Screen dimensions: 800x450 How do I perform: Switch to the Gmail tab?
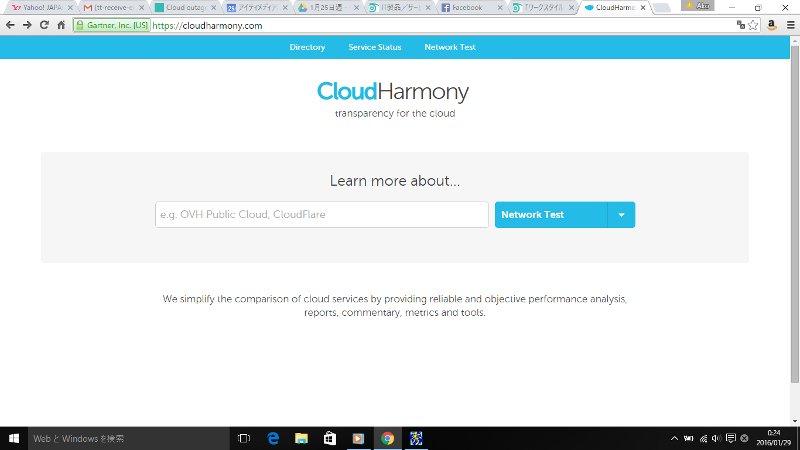114,8
